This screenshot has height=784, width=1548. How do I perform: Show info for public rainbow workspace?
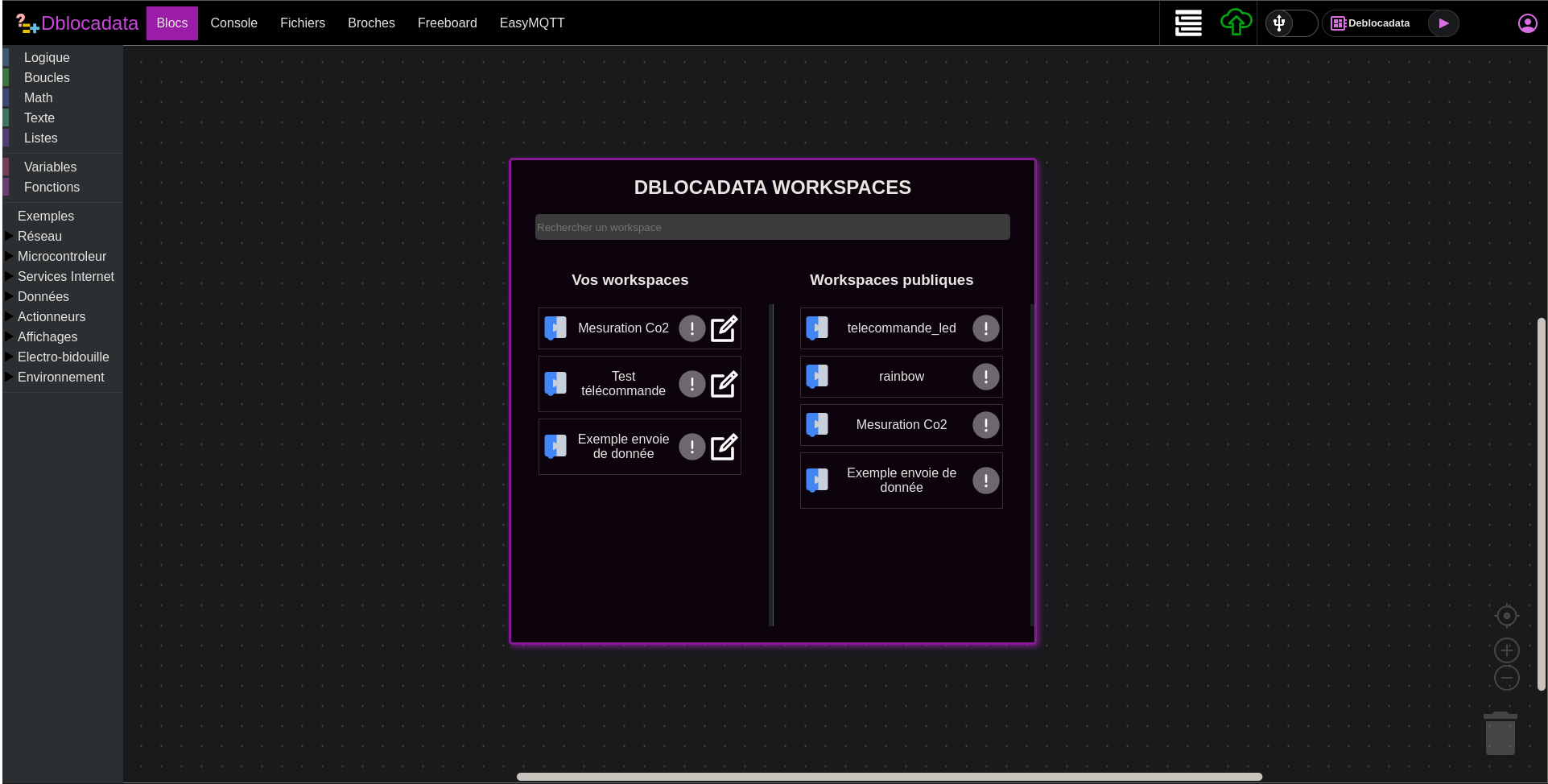(985, 377)
